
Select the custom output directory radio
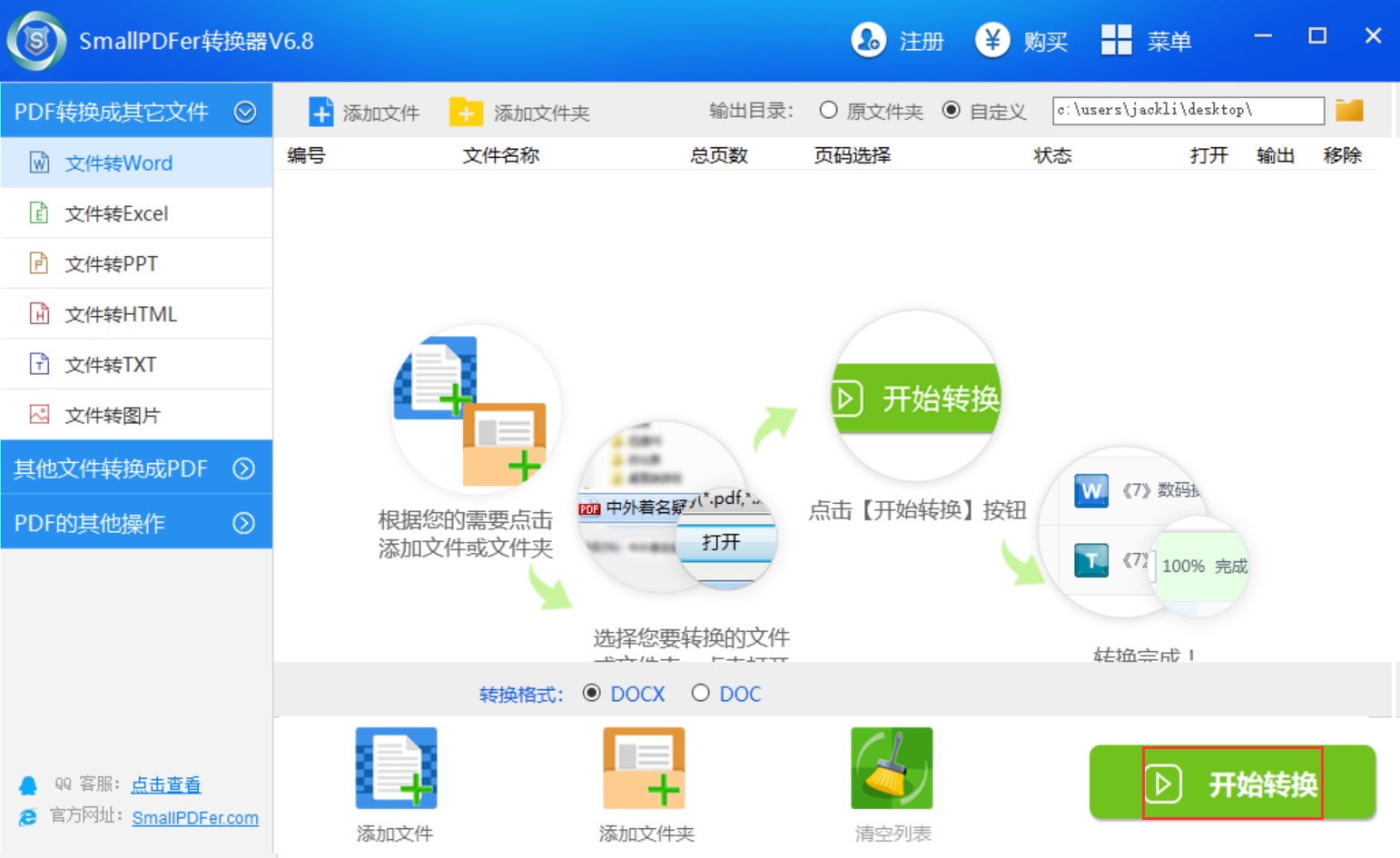click(951, 110)
